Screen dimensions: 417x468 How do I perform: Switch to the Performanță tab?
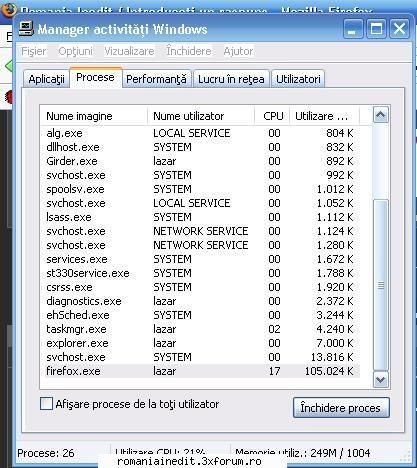click(156, 79)
